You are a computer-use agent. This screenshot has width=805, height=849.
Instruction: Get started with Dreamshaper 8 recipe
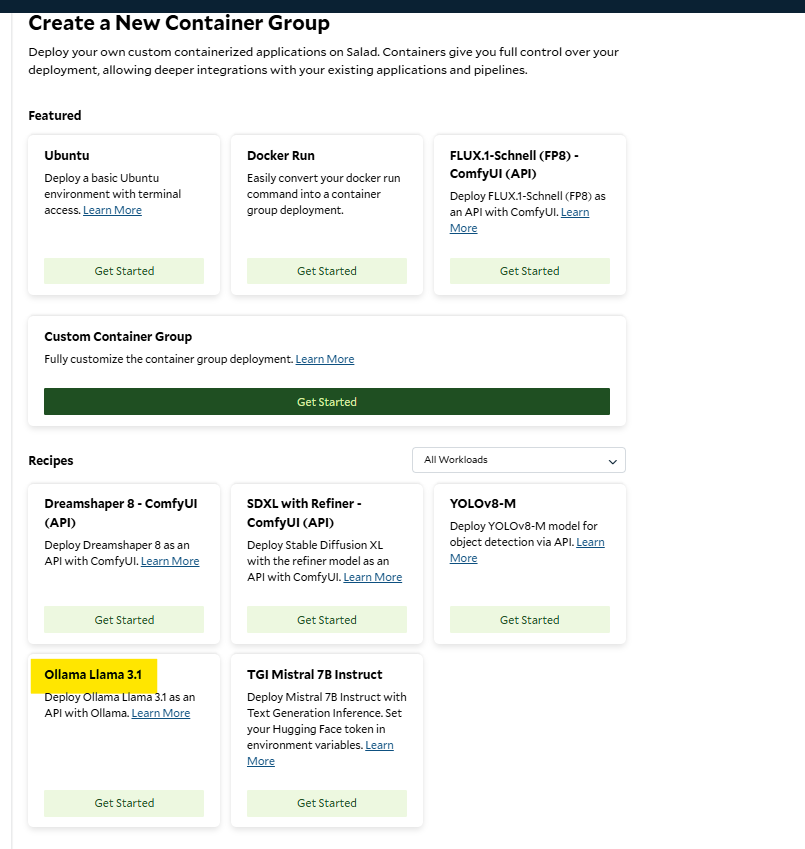coord(124,619)
